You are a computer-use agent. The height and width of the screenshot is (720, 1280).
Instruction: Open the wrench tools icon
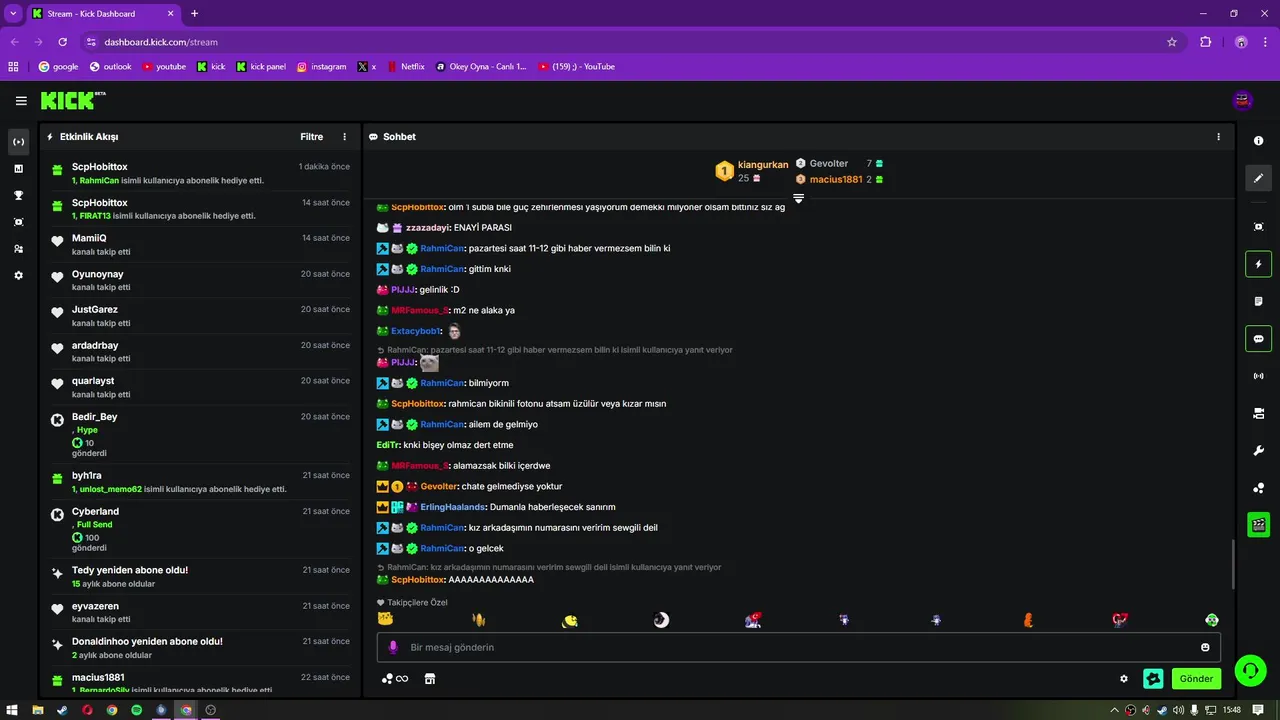click(x=1259, y=450)
